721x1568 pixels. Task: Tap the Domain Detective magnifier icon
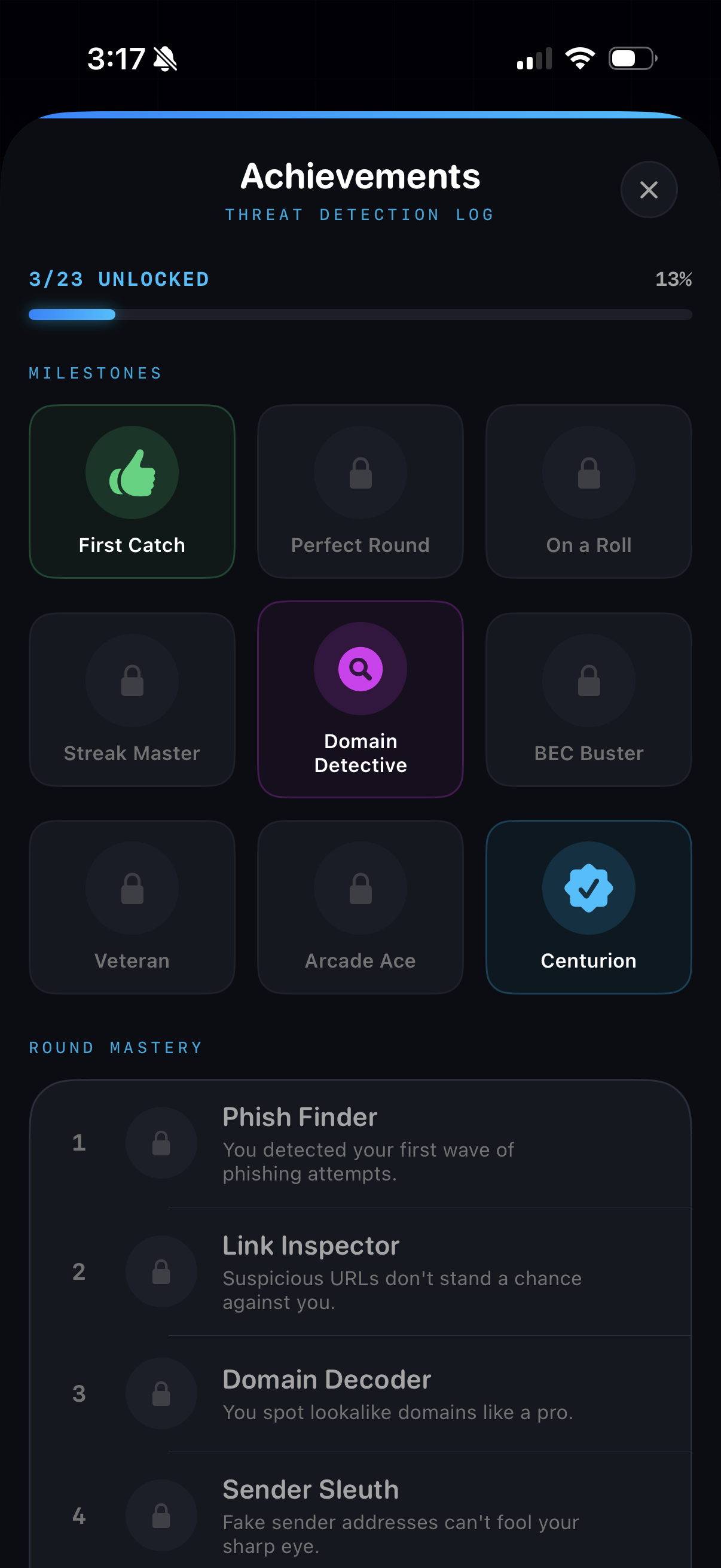click(360, 669)
